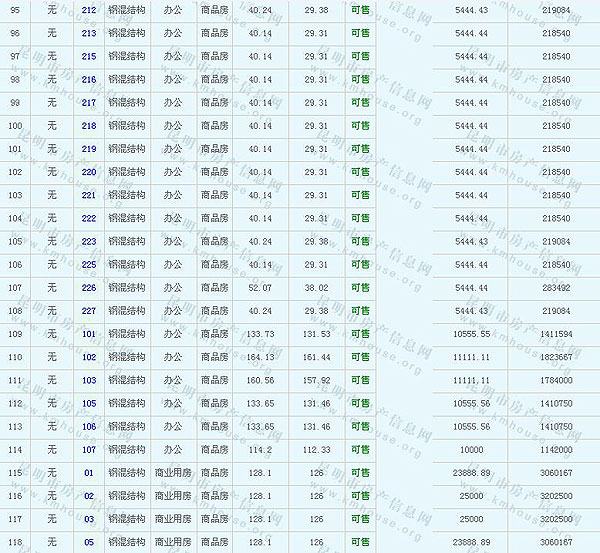
Task: Open room 218 link in row 100
Action: click(x=89, y=125)
